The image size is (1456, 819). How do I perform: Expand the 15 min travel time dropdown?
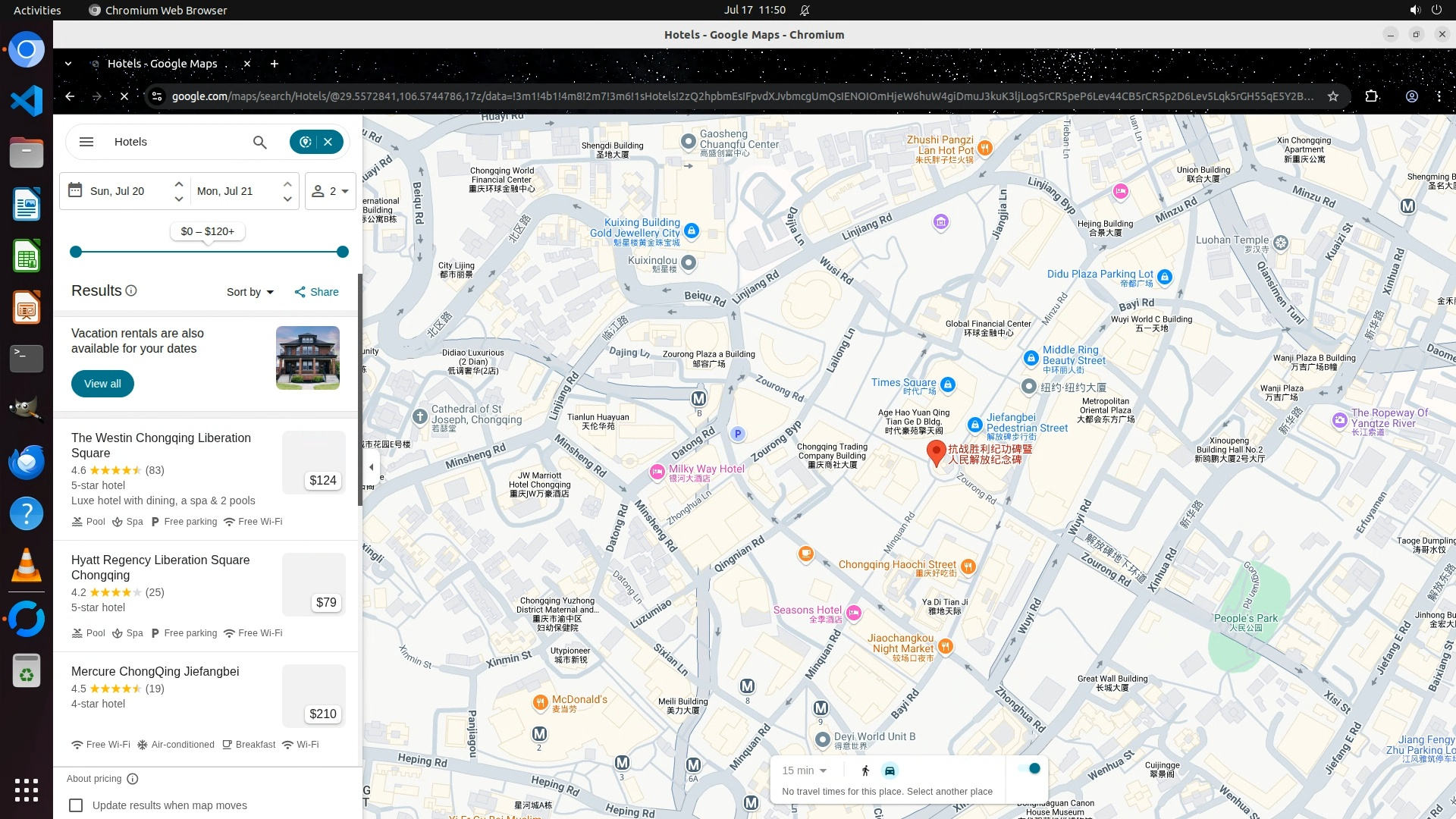(805, 770)
